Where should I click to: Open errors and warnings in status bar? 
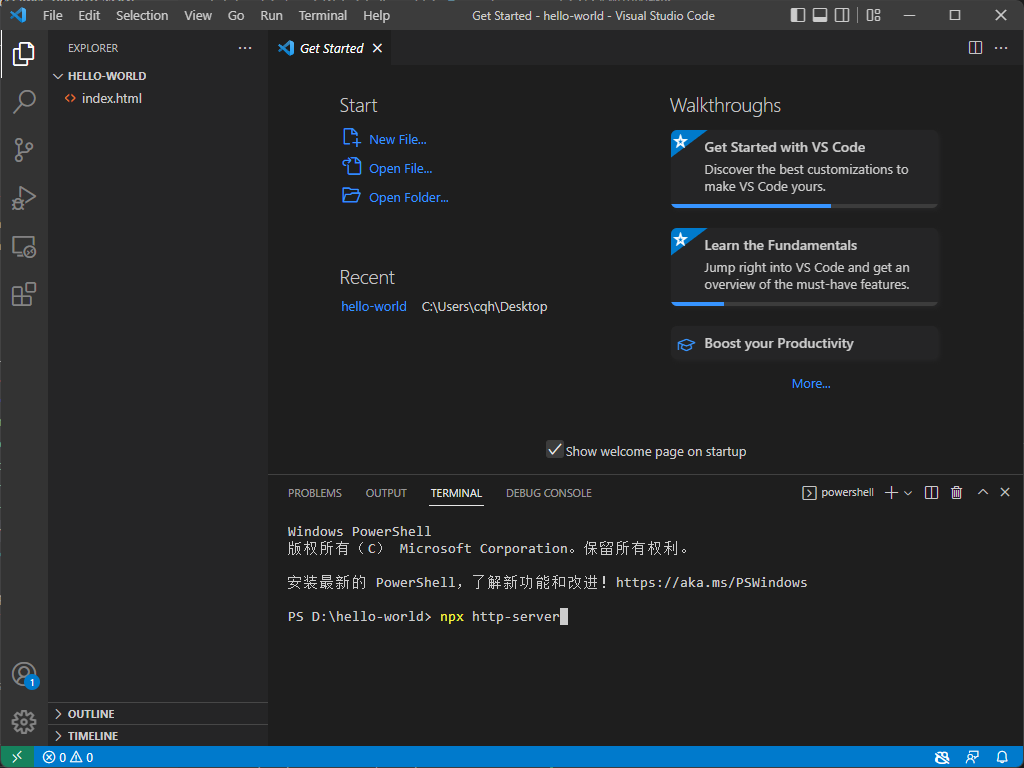pos(68,758)
